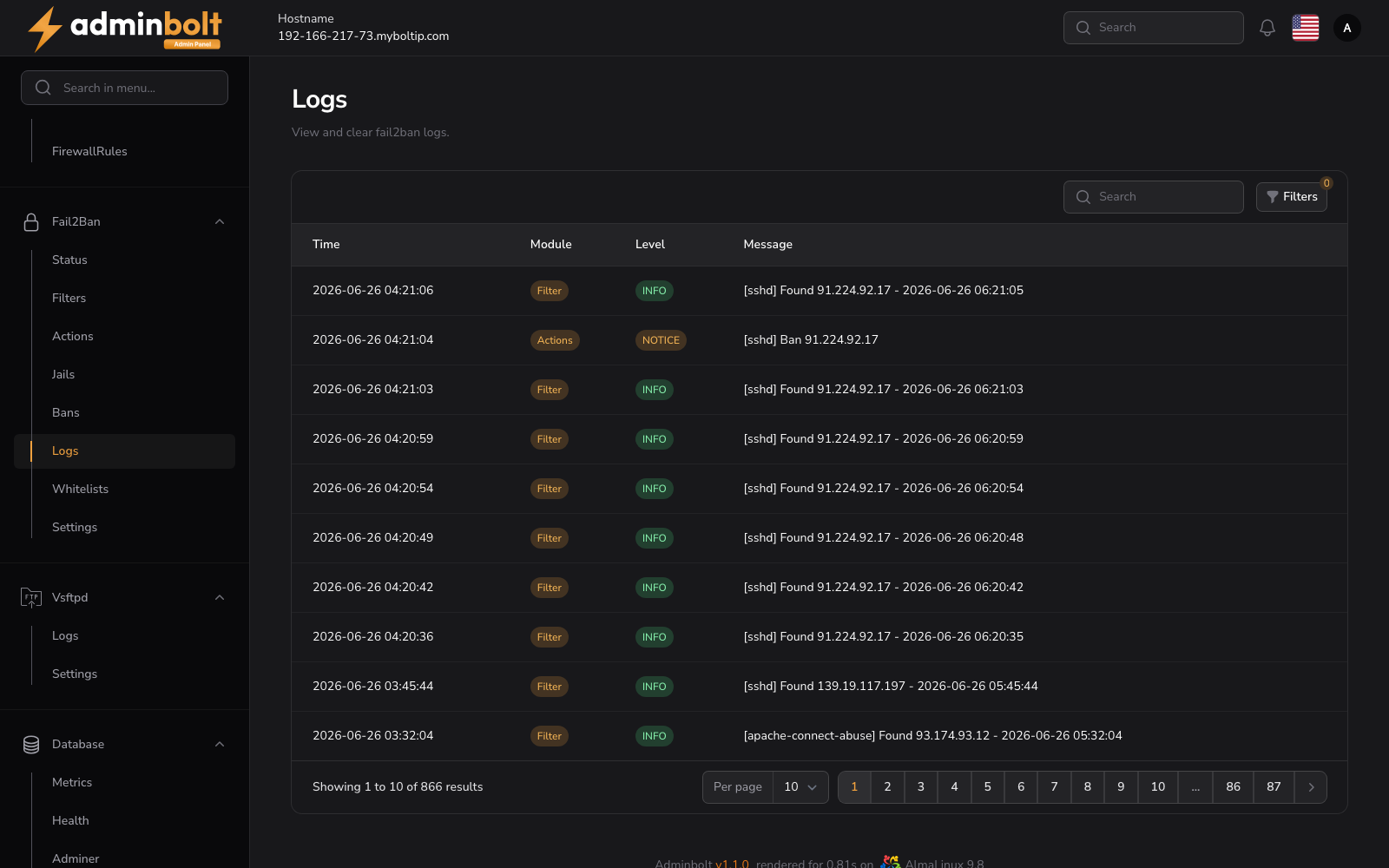Click the Level column header
The image size is (1389, 868).
(x=650, y=245)
